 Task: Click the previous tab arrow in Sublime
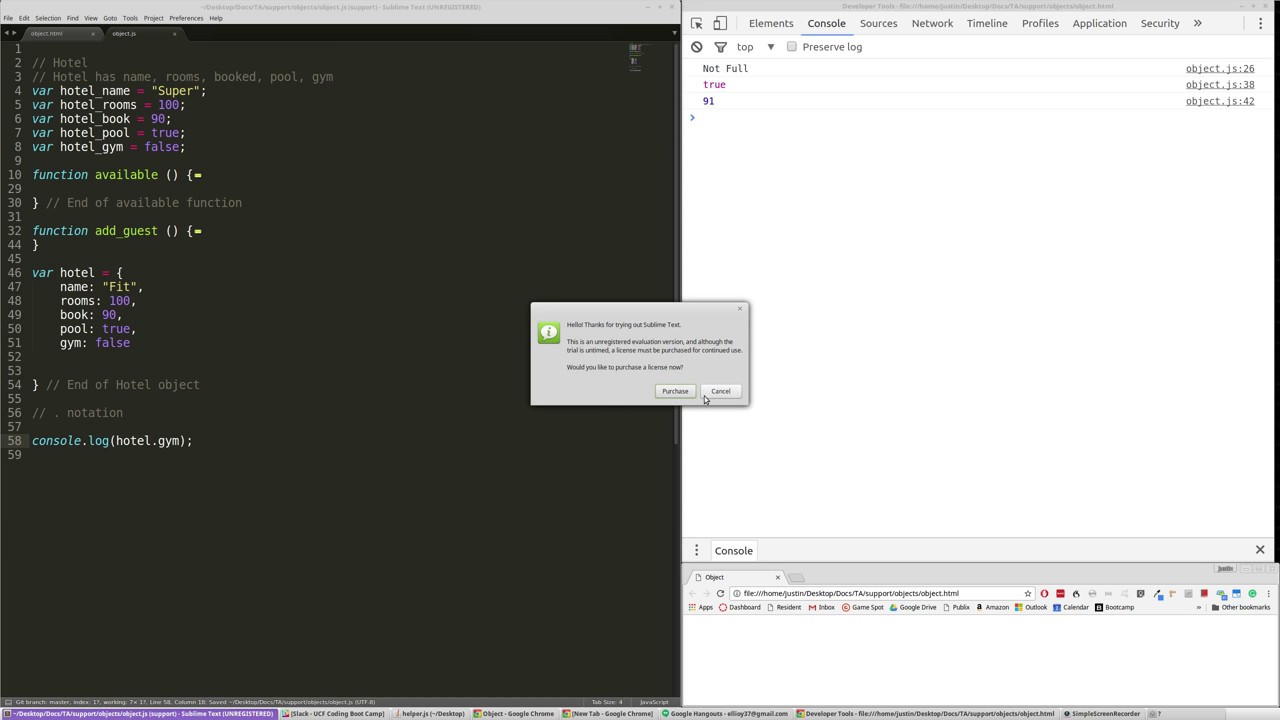6,33
